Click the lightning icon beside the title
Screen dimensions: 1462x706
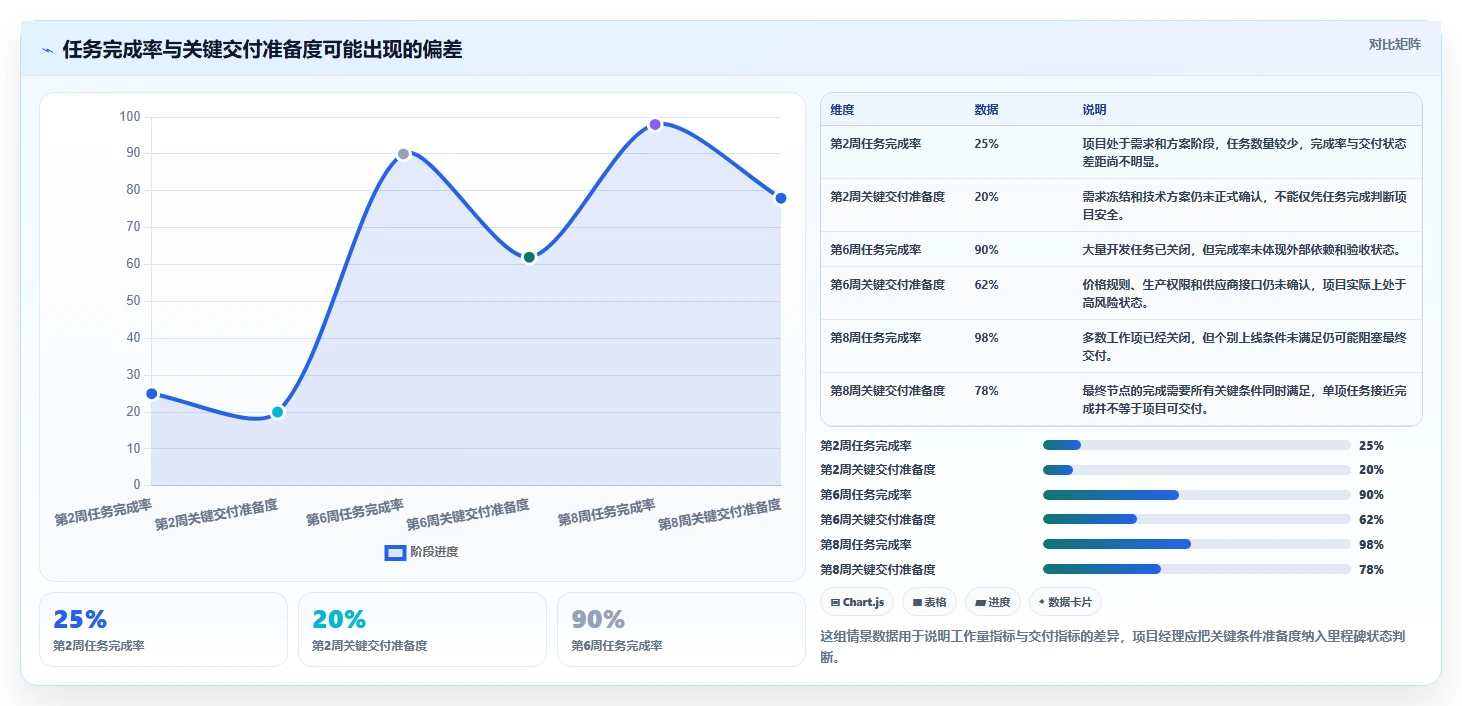click(47, 50)
